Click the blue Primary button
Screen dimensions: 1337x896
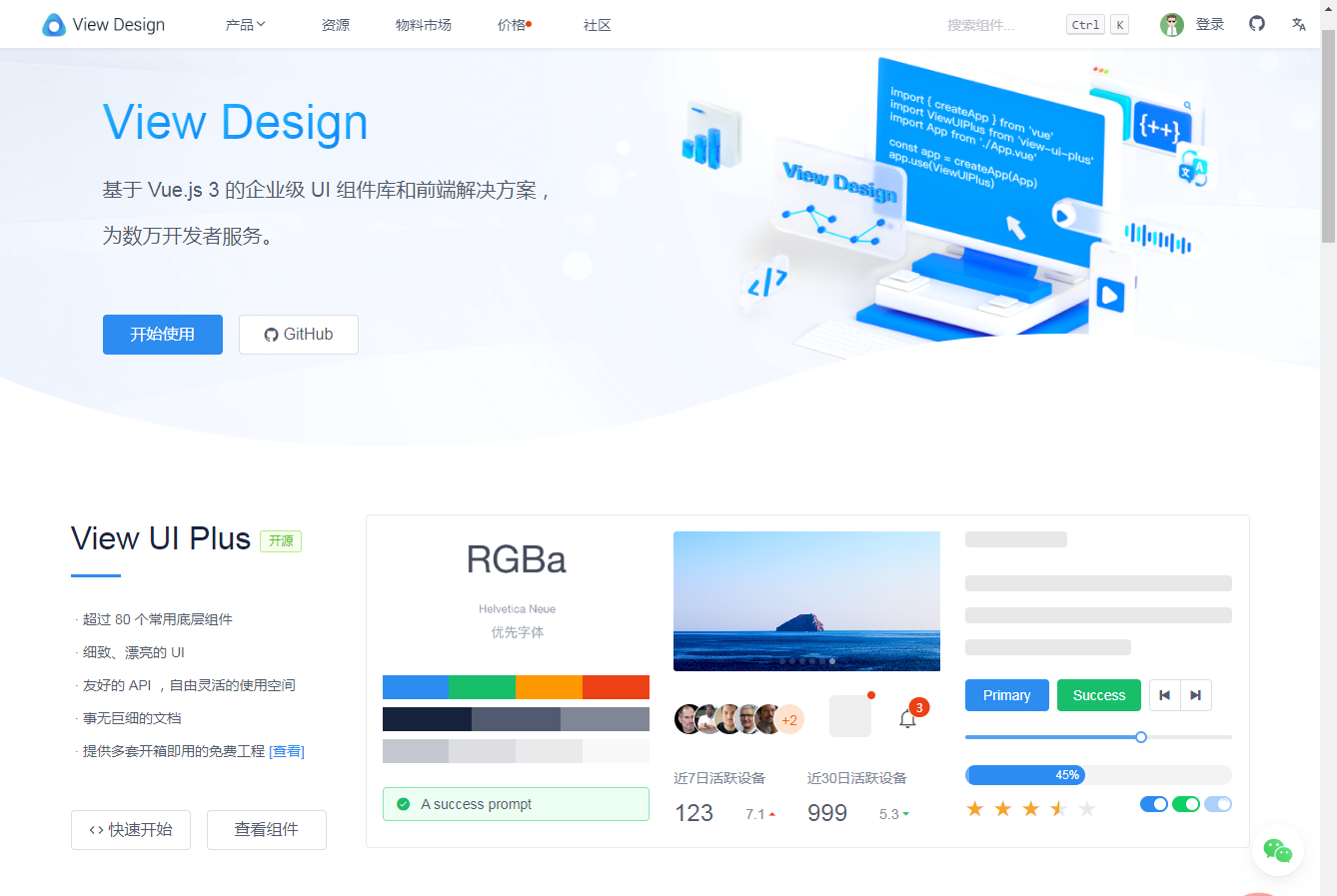(x=1007, y=695)
